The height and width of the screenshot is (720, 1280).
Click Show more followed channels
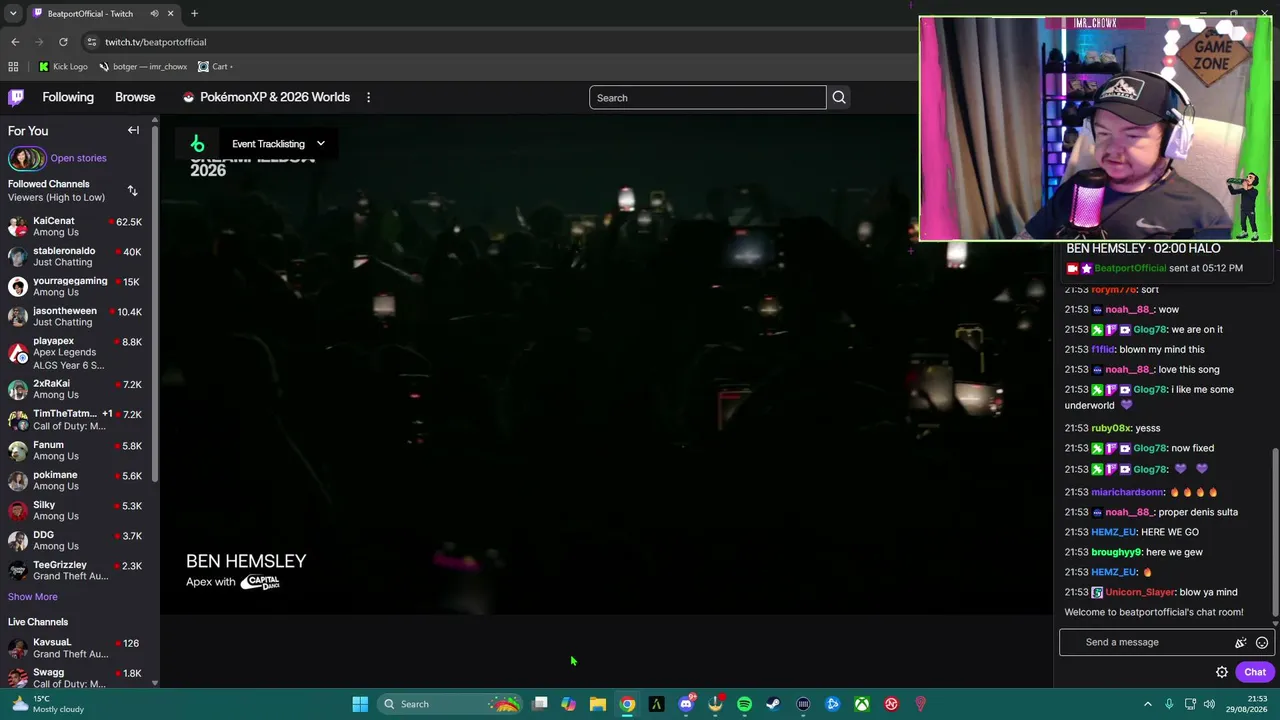(x=33, y=597)
